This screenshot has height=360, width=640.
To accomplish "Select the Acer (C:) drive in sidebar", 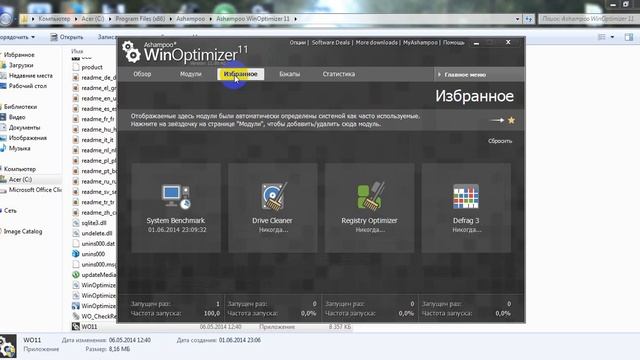I will 20,180.
